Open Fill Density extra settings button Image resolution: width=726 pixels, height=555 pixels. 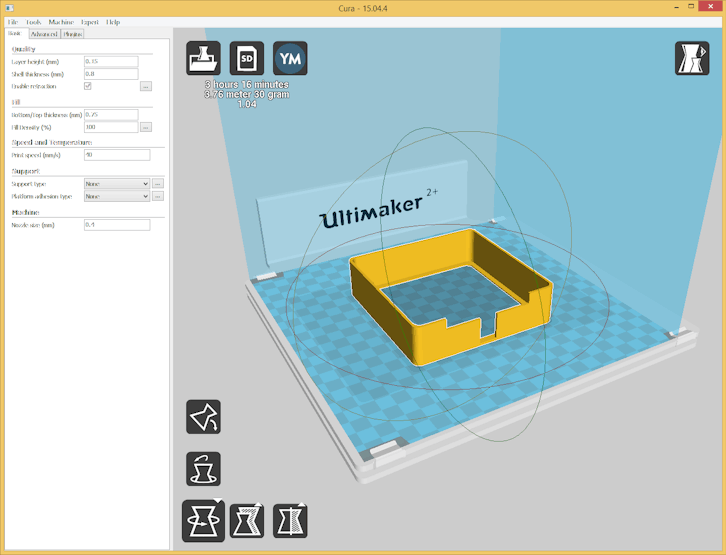click(146, 127)
